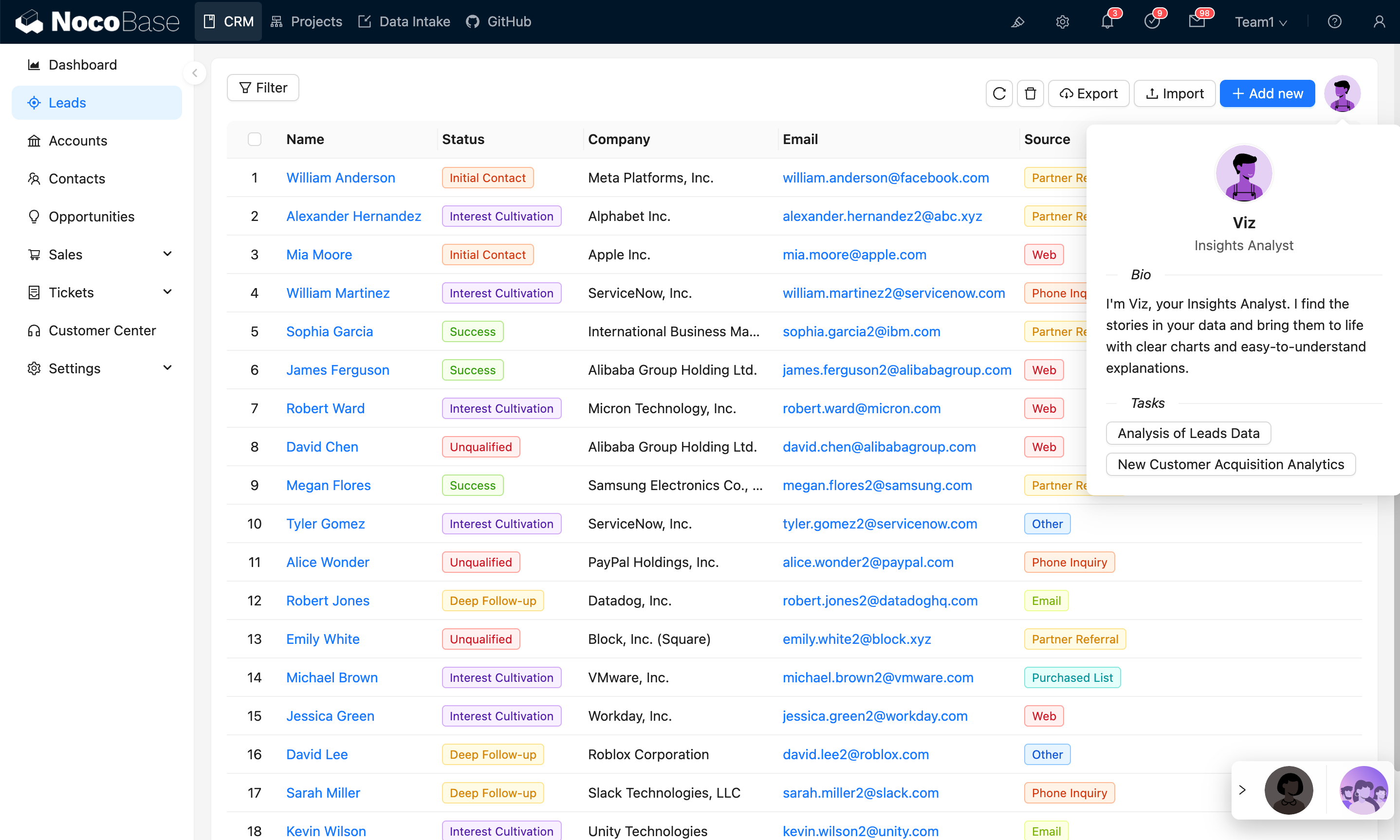This screenshot has height=840, width=1400.
Task: Expand the AI employees panel chevron
Action: pos(1242,789)
